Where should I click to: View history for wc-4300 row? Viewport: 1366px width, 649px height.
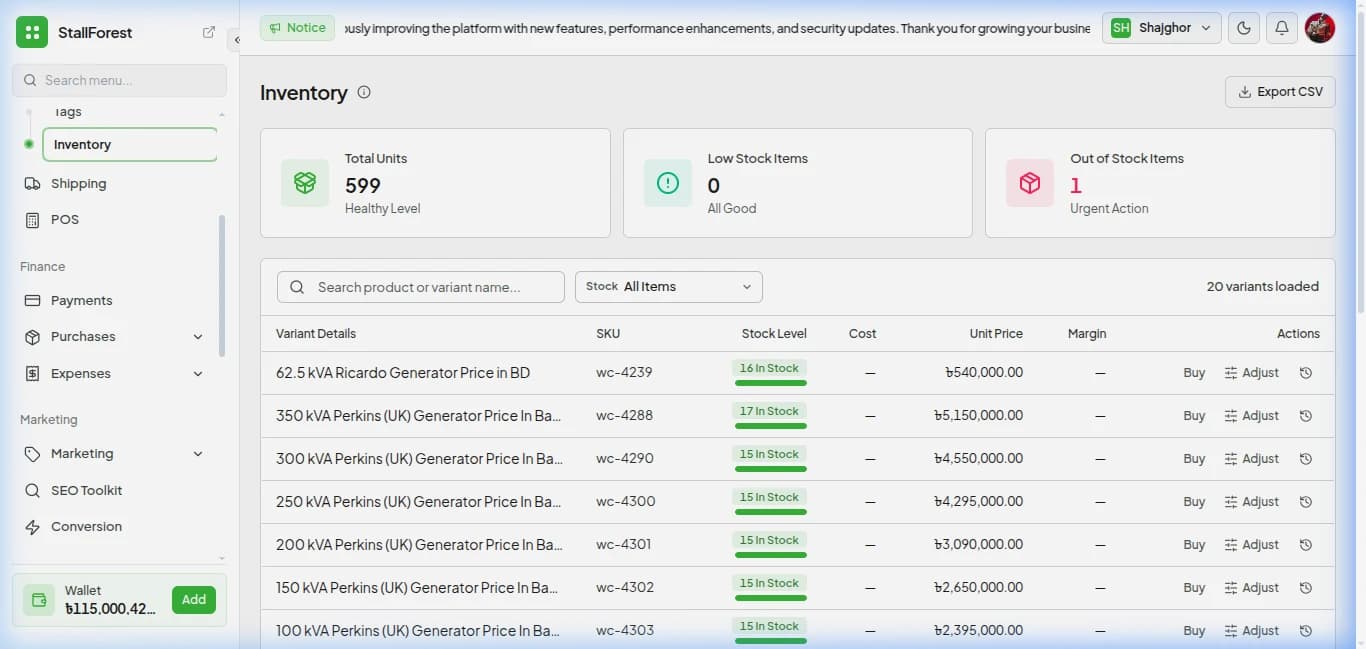(1305, 502)
